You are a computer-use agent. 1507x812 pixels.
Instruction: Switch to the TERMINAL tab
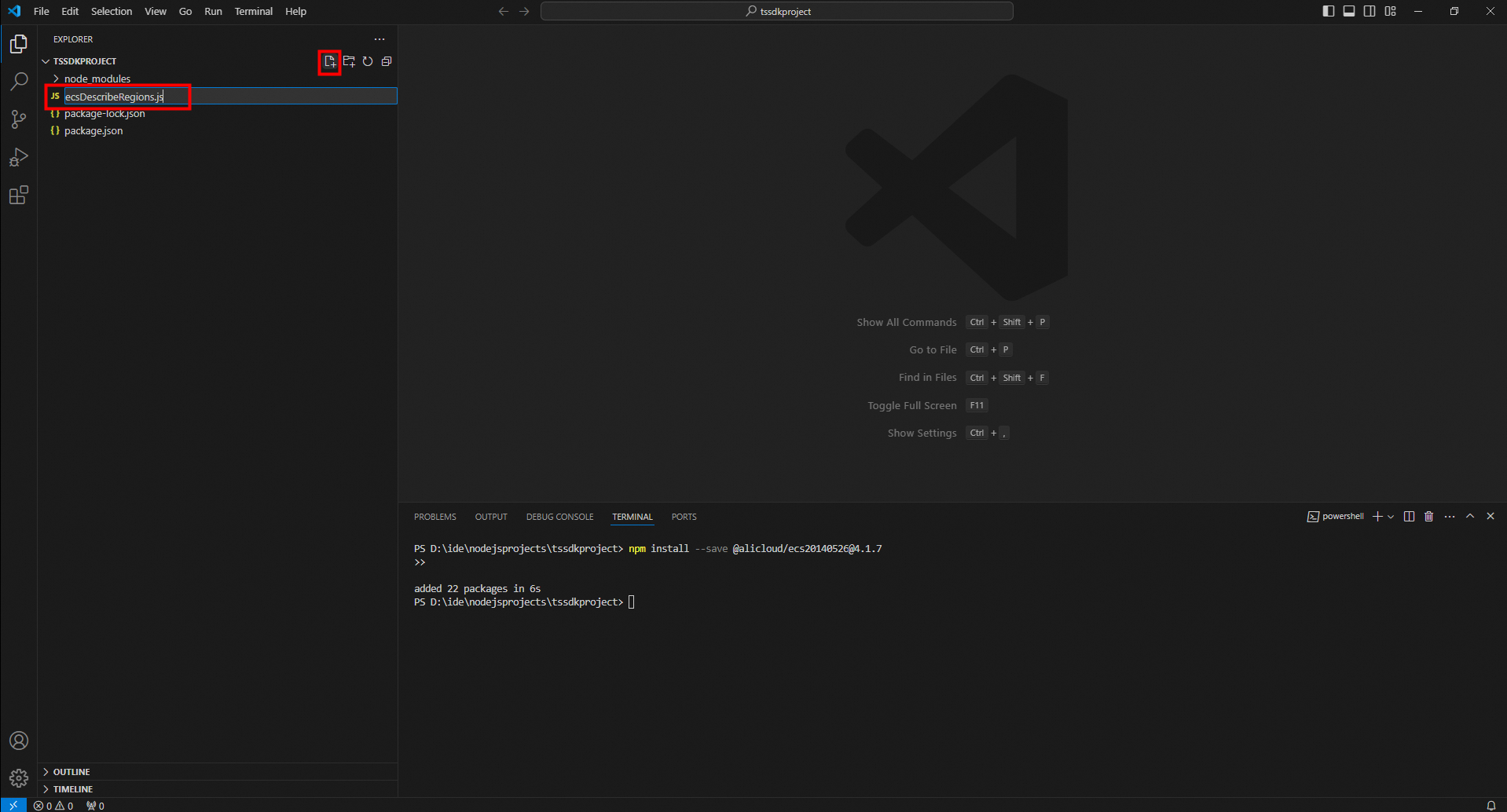[632, 517]
